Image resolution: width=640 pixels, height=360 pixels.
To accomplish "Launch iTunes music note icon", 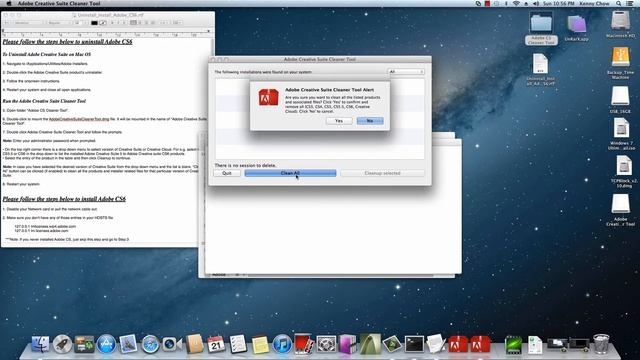I will (282, 344).
